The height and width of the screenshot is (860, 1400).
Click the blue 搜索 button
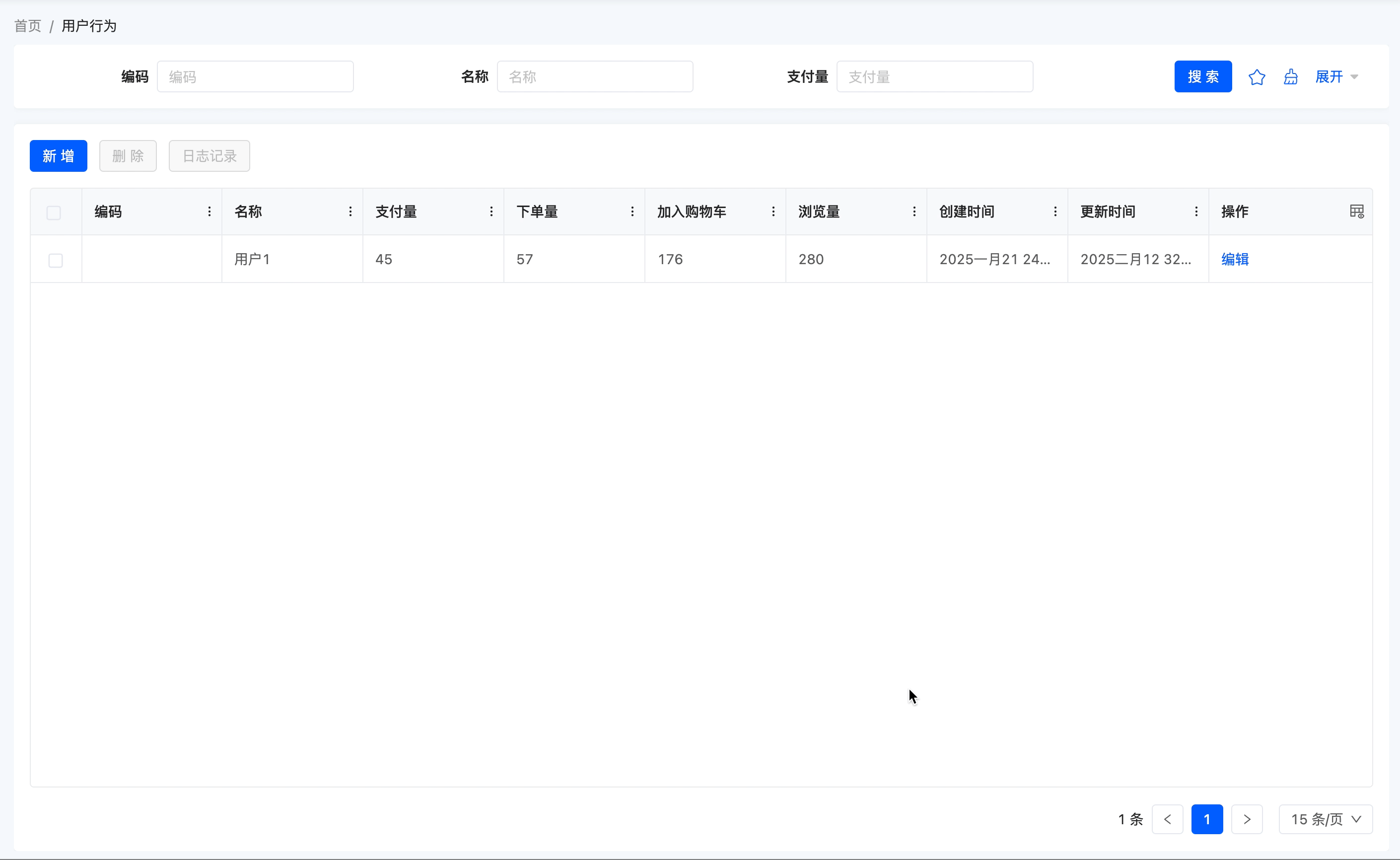pos(1203,77)
